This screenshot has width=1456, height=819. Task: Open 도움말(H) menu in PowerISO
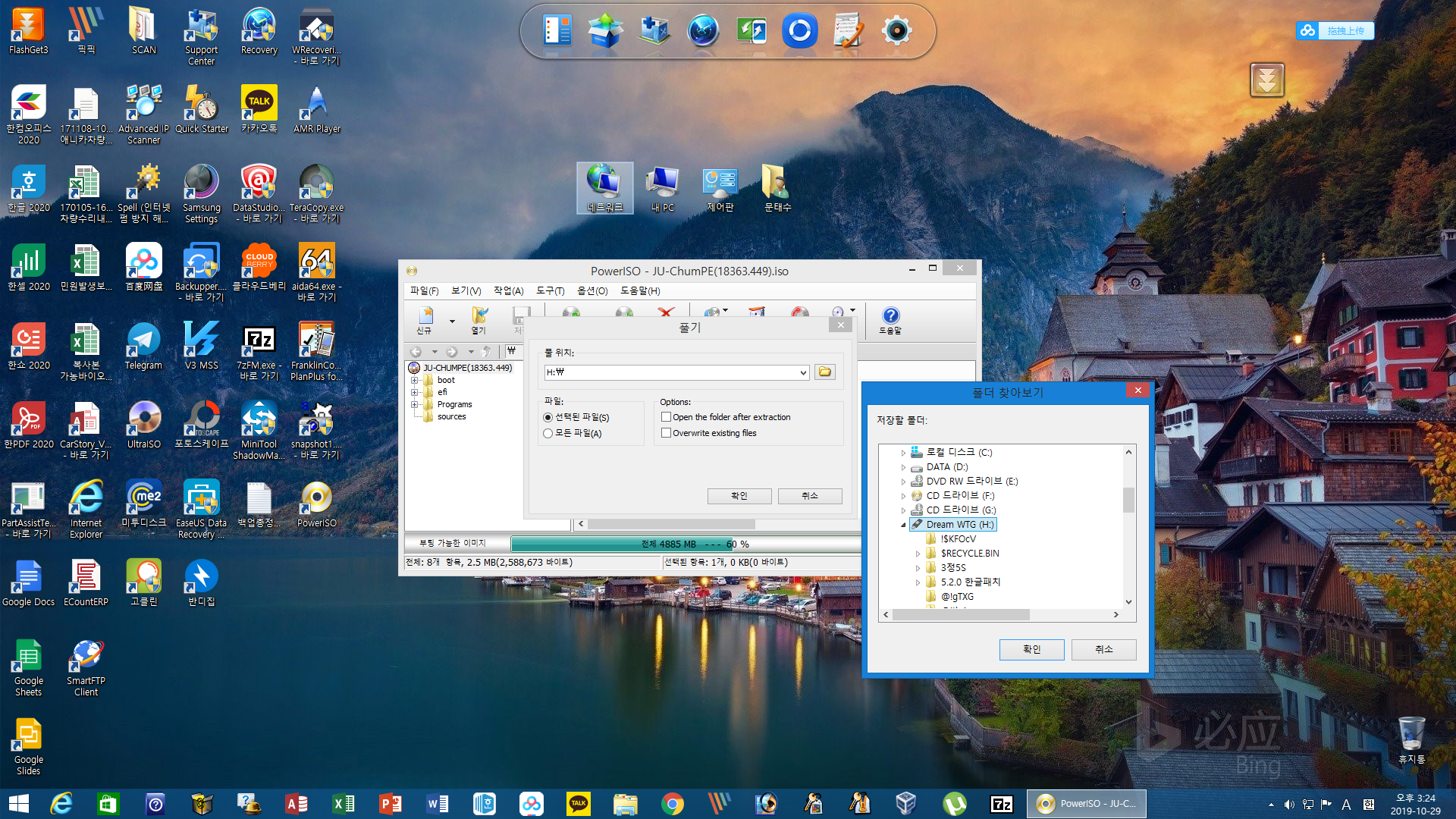point(640,291)
